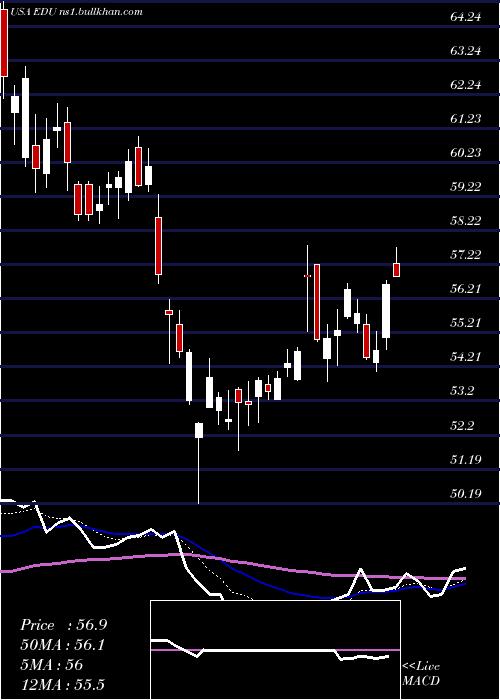This screenshot has height=700, width=500.
Task: Click the 59.22 price axis label
Action: click(466, 187)
